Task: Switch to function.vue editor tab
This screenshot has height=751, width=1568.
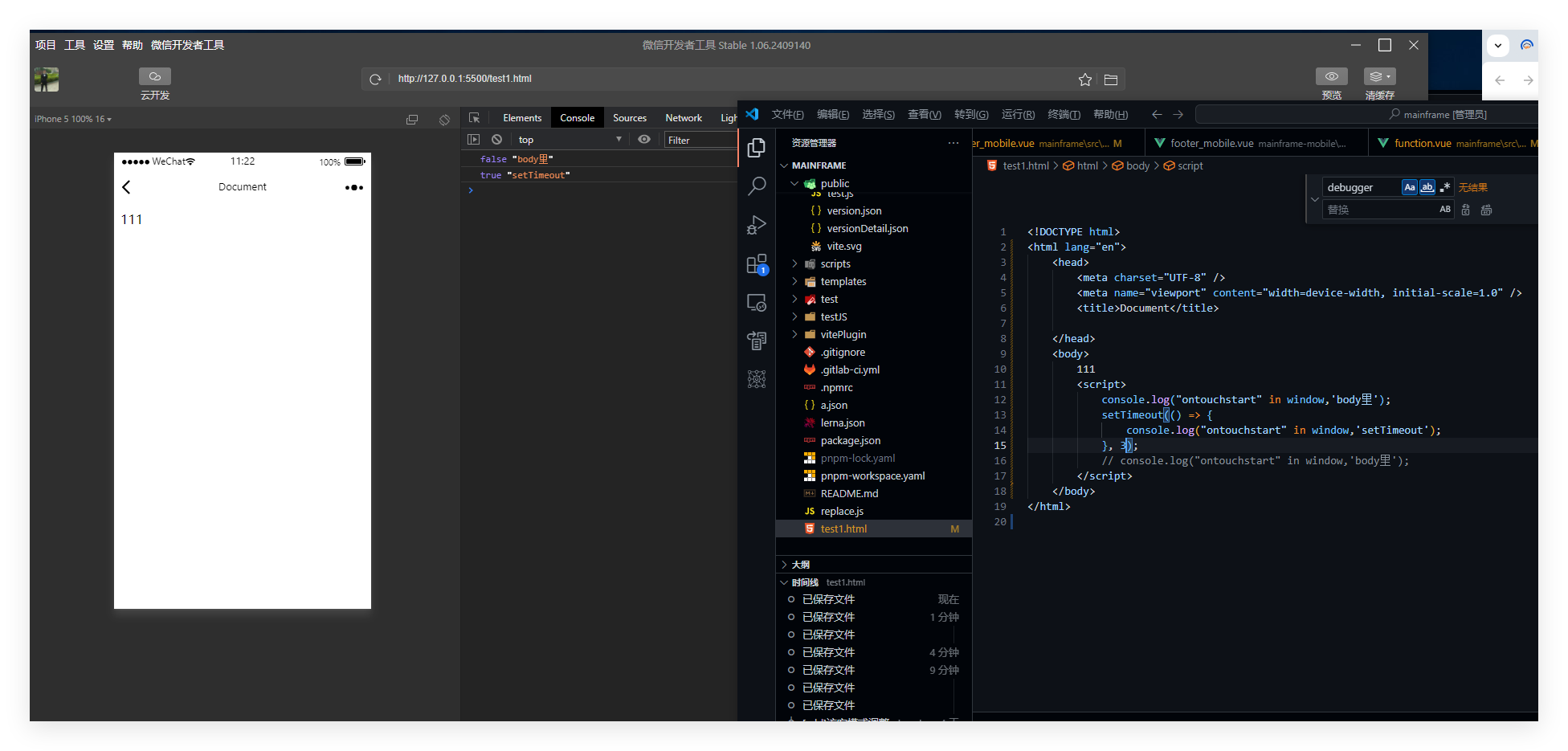Action: click(x=1453, y=143)
